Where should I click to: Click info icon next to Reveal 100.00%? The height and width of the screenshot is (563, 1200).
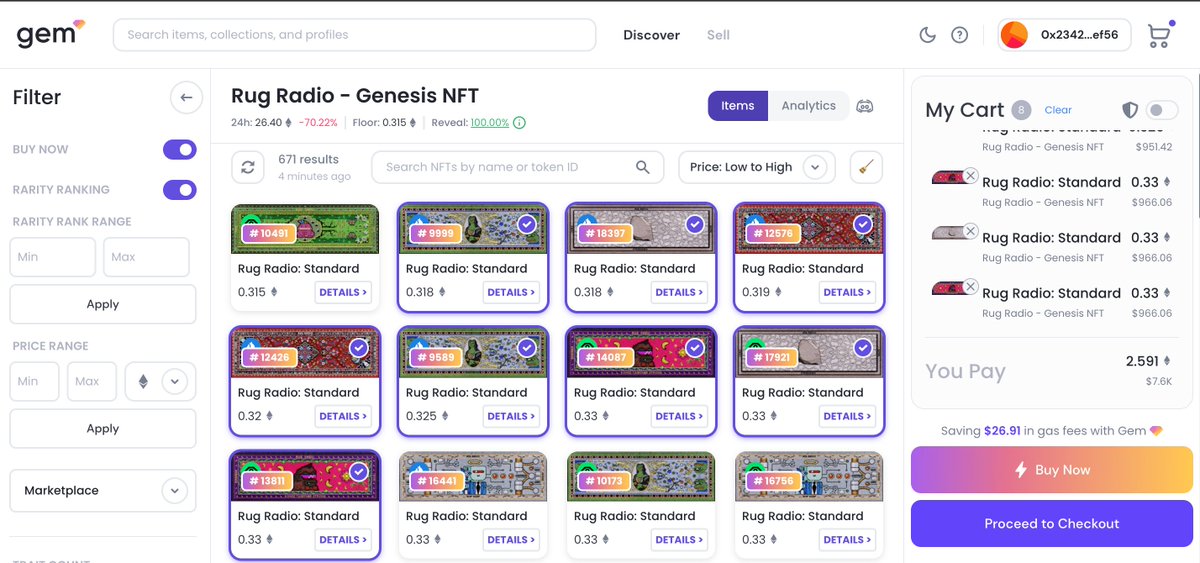[520, 123]
